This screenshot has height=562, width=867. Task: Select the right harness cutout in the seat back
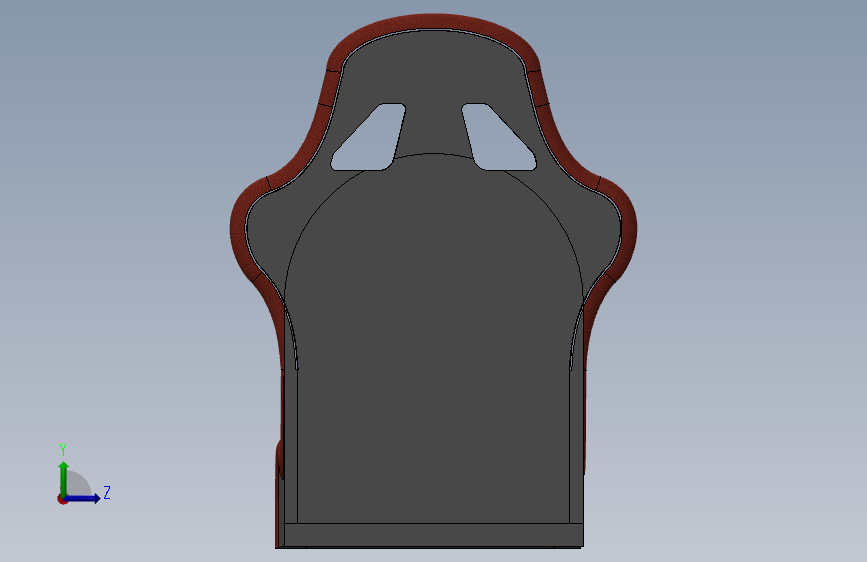[x=499, y=138]
